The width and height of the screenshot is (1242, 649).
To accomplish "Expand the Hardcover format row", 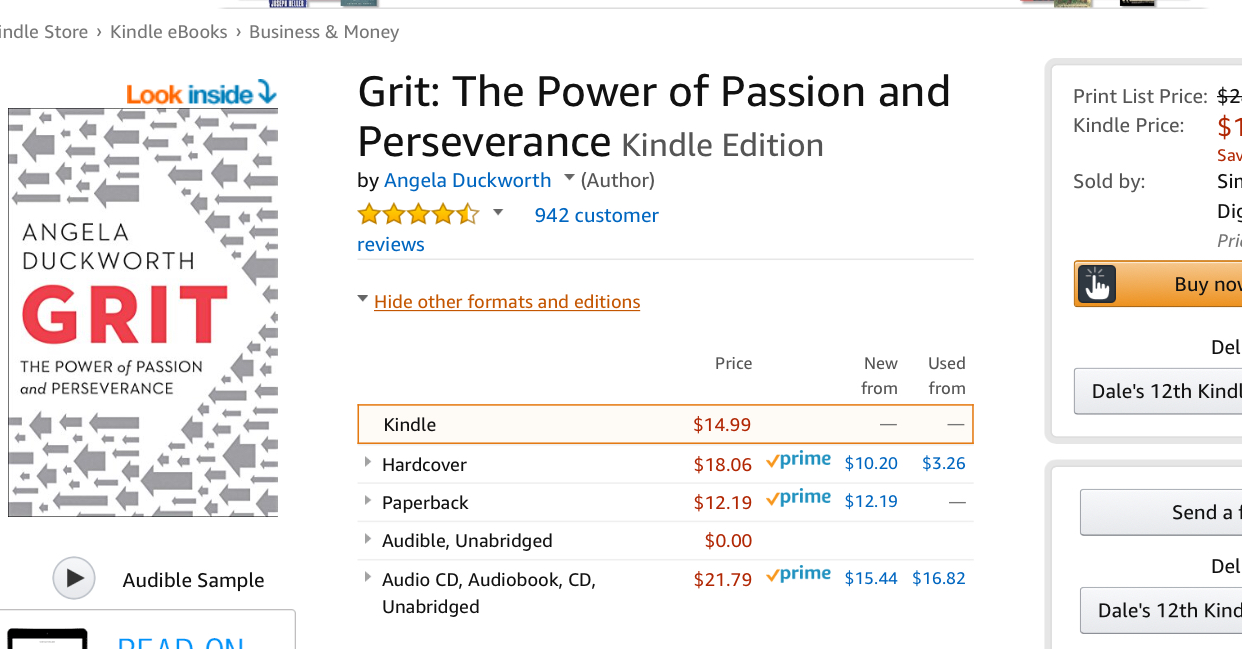I will [x=368, y=462].
